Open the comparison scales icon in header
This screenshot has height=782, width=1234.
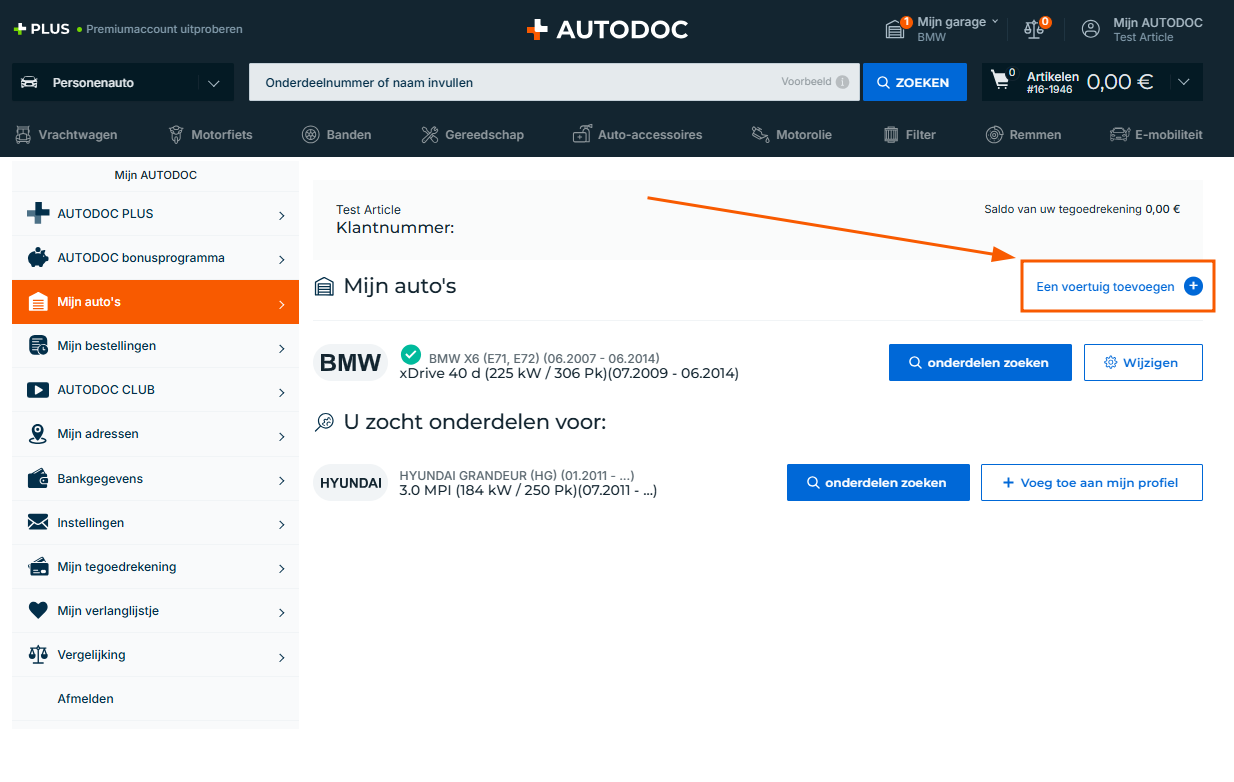tap(1034, 29)
